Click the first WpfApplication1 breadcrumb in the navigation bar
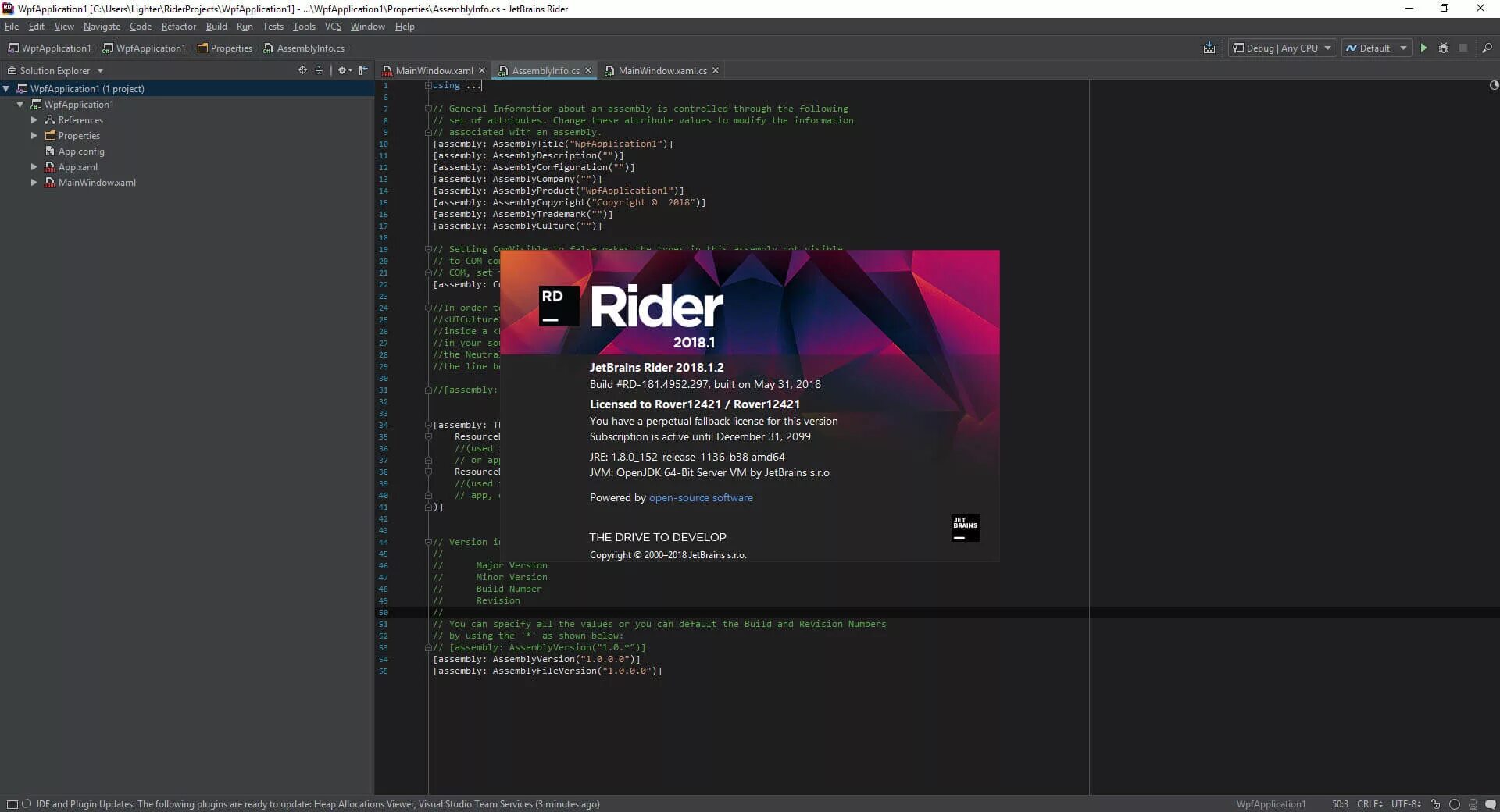 coord(49,48)
